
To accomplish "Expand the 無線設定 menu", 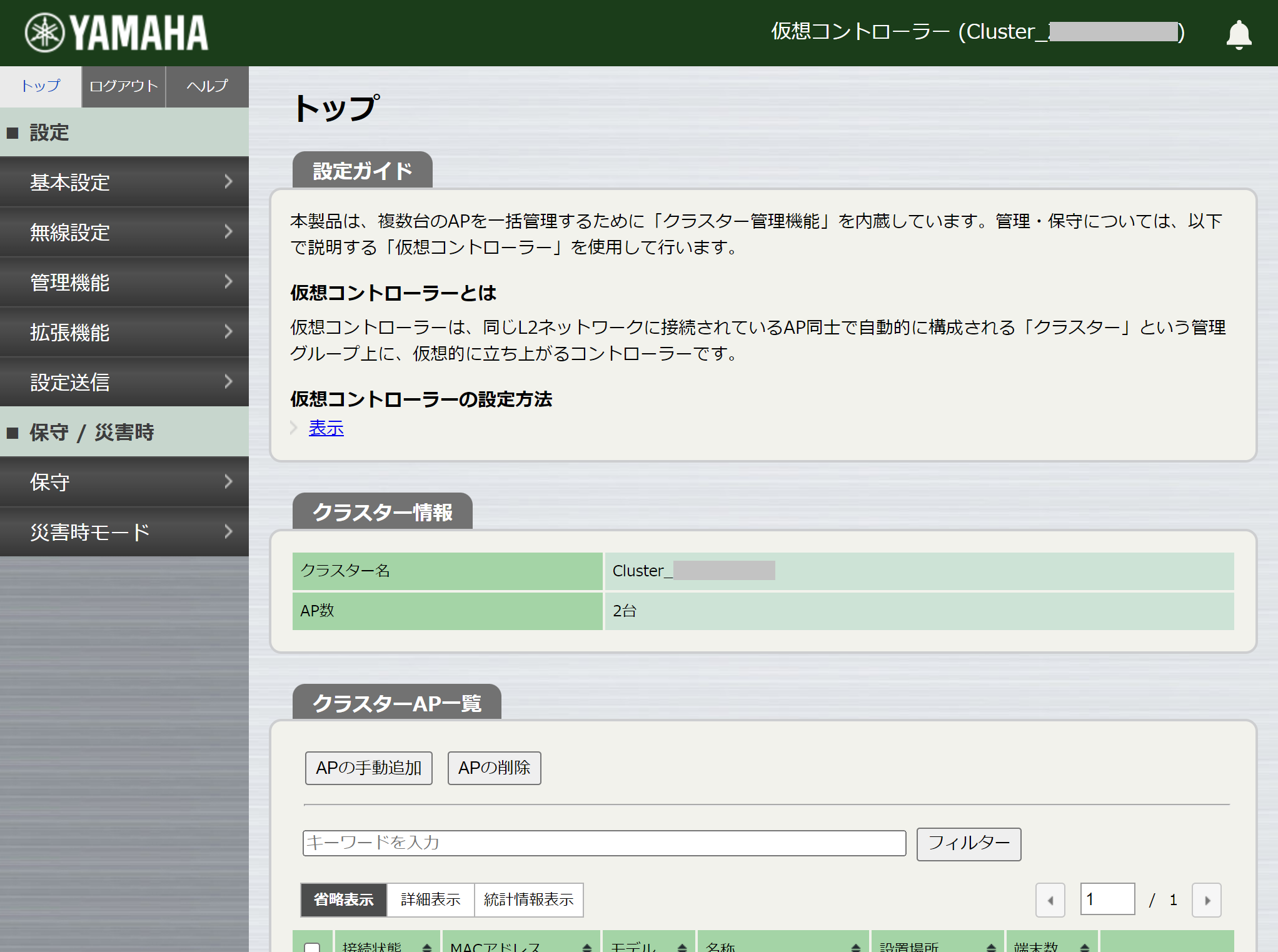I will 124,232.
